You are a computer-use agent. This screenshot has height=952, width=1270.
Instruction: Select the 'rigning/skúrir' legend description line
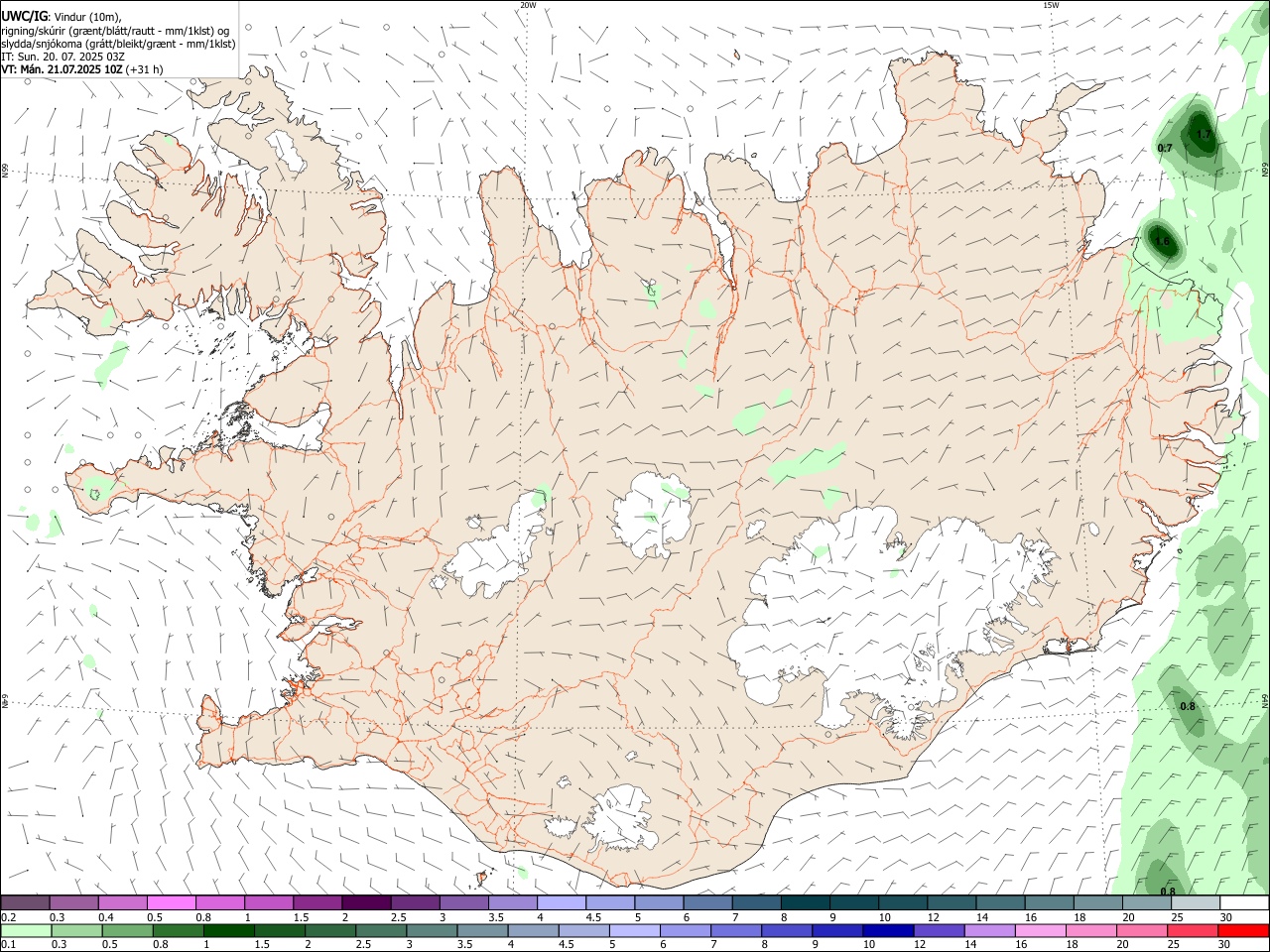coord(115,31)
